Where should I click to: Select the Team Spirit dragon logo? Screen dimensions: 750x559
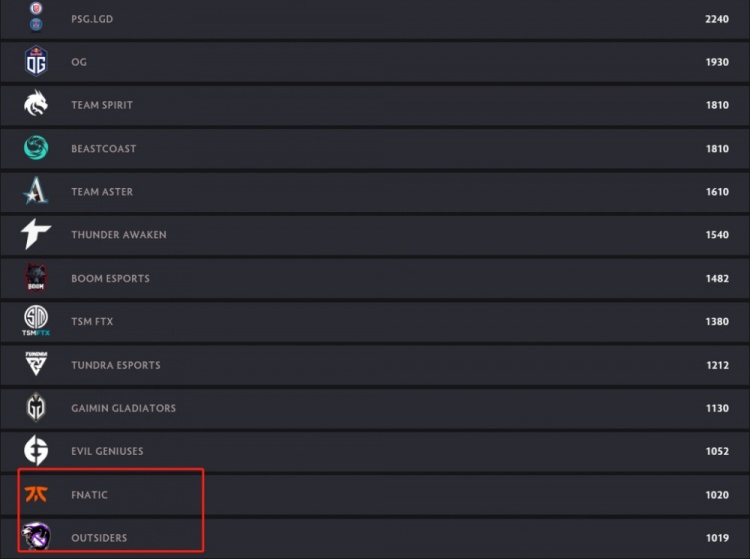[36, 103]
